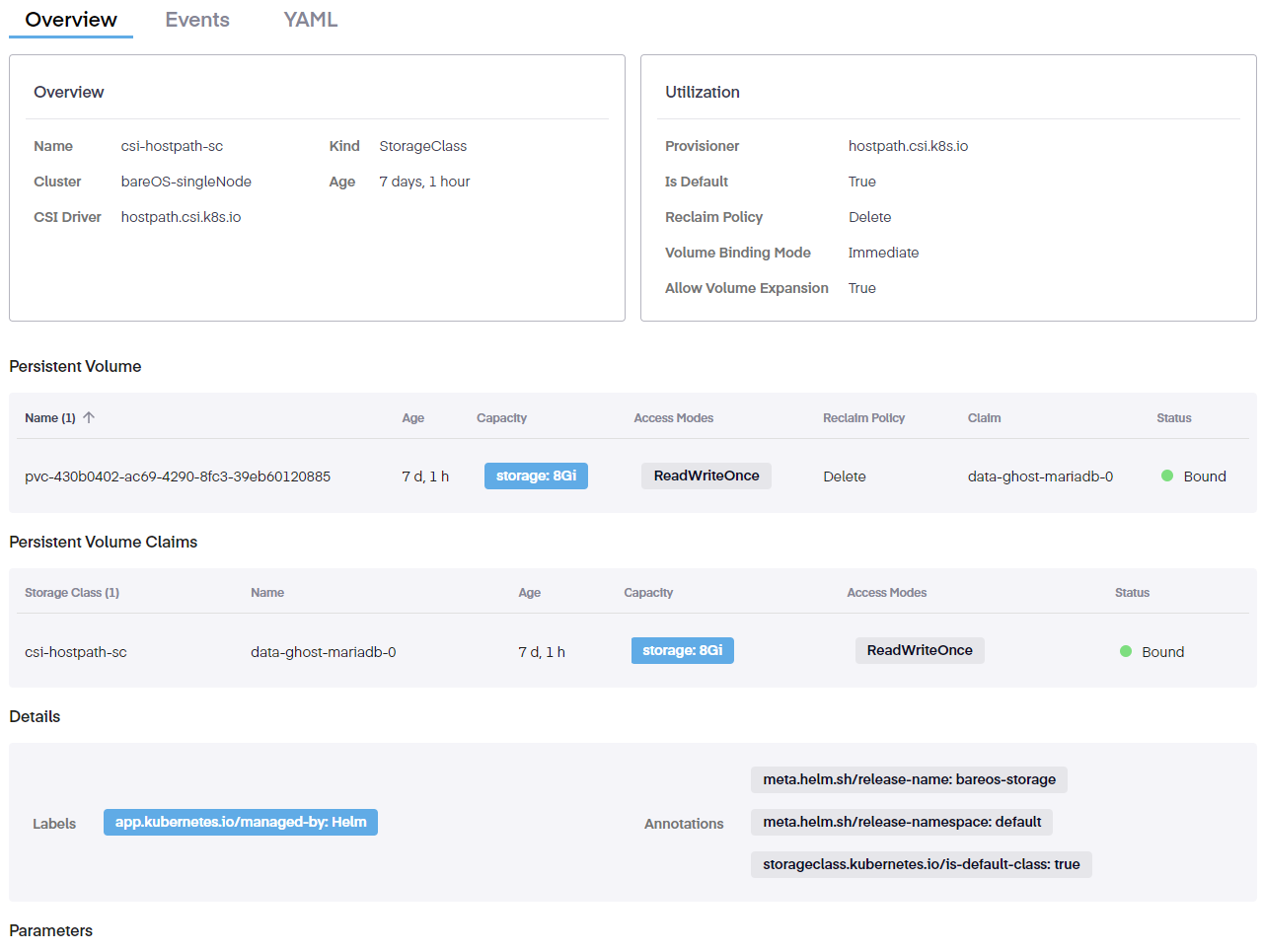Image resolution: width=1263 pixels, height=952 pixels.
Task: Open the data-ghost-mariadb-0 claim in Persistent Volume row
Action: tap(1040, 476)
